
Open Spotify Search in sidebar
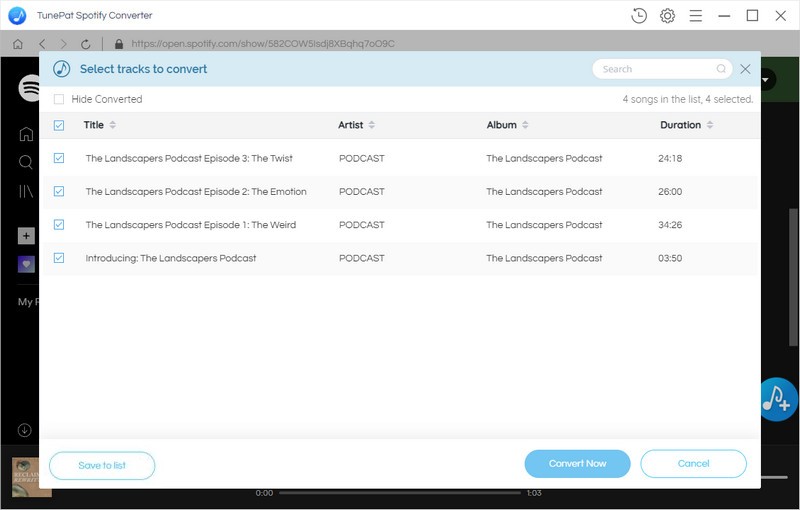click(x=26, y=162)
